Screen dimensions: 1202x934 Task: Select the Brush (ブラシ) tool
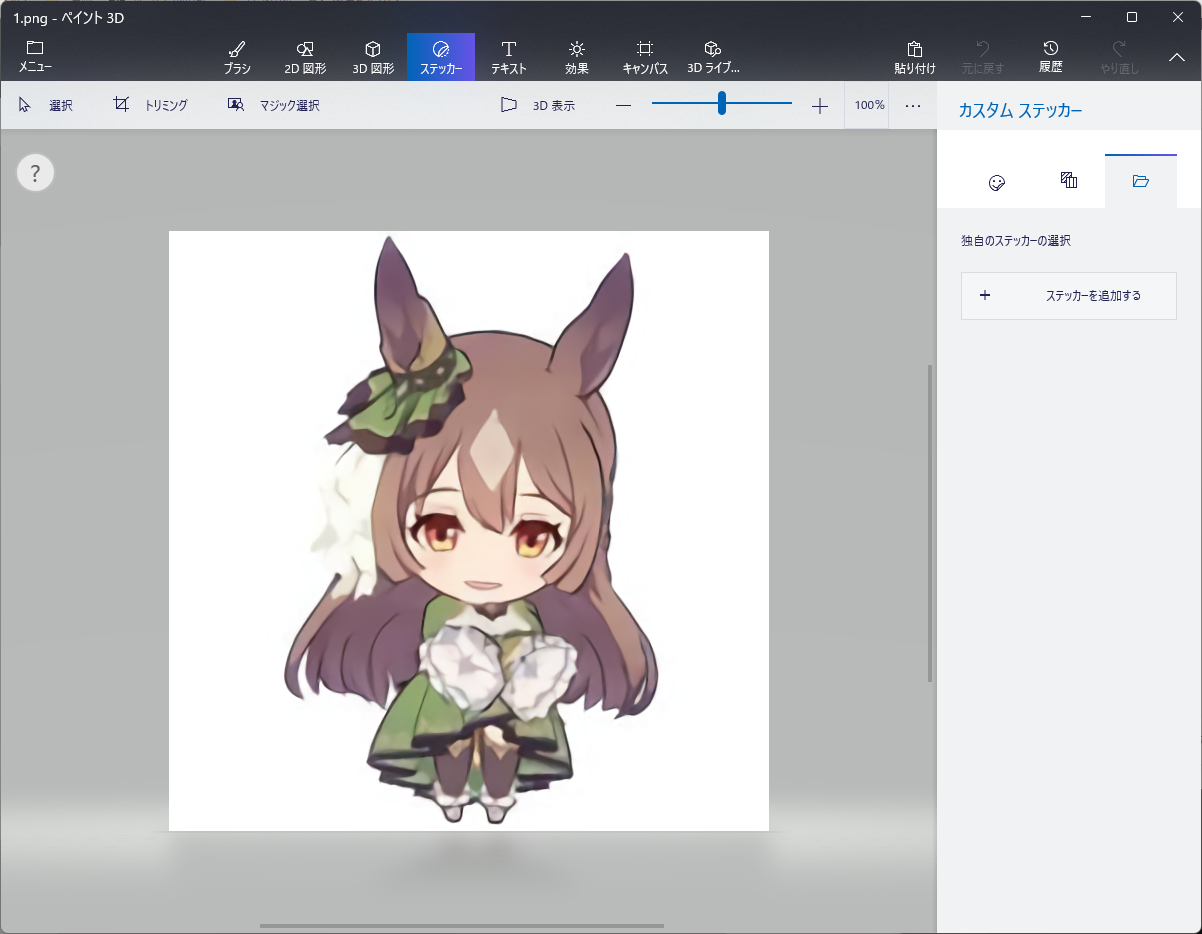pos(237,57)
